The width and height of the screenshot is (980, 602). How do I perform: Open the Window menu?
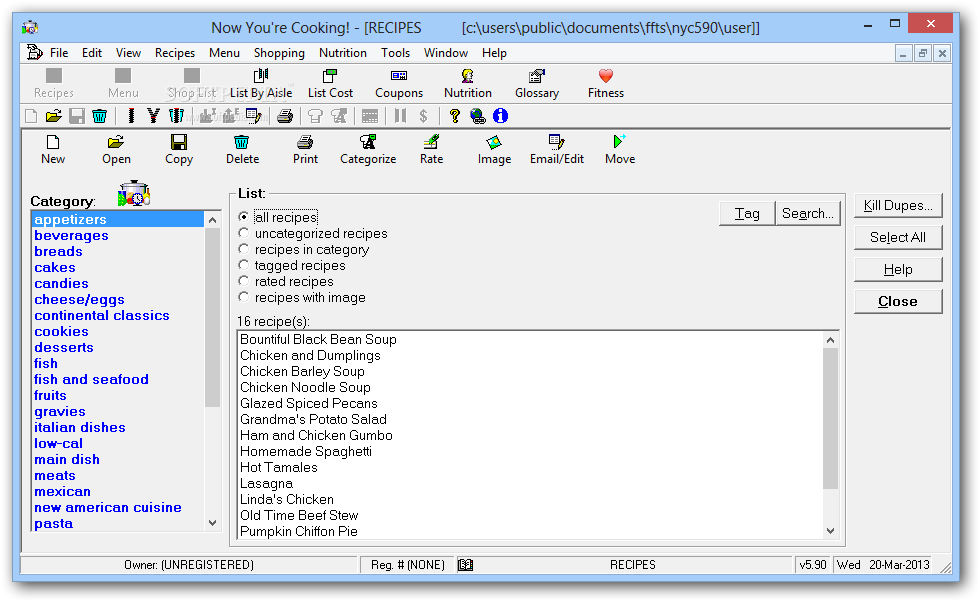coord(446,53)
